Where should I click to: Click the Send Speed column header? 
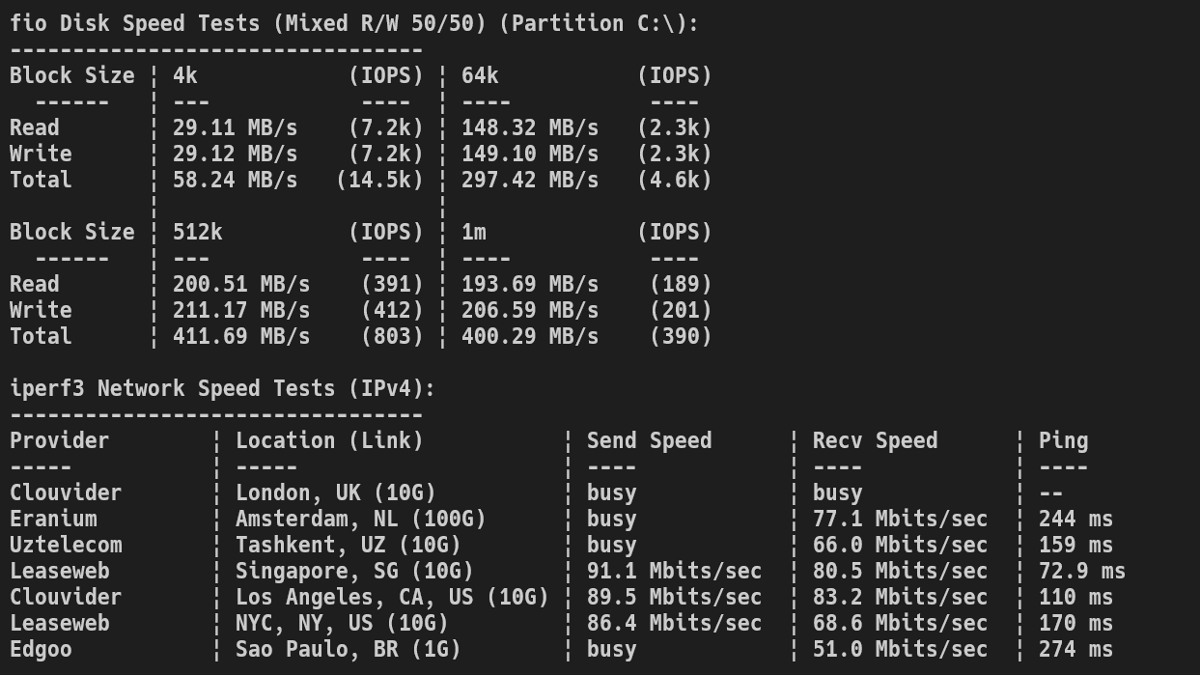pos(649,440)
